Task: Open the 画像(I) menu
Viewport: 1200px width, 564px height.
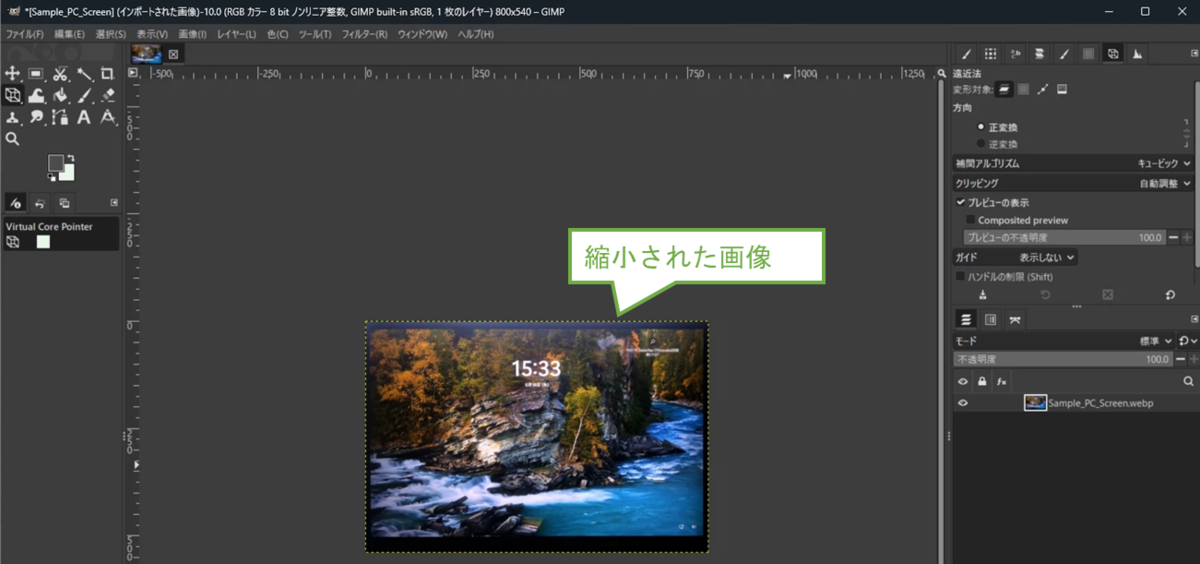Action: [192, 34]
